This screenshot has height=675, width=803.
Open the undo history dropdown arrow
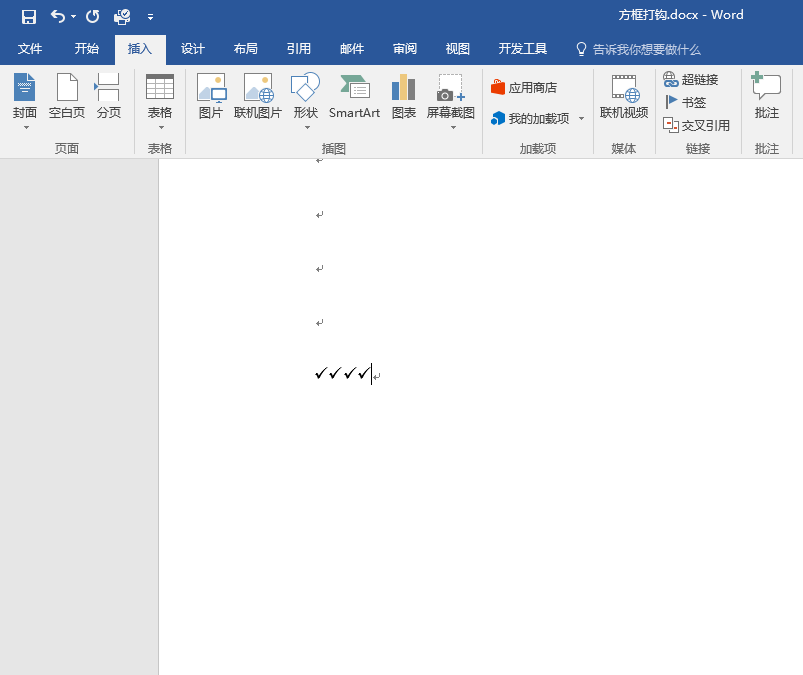coord(74,17)
